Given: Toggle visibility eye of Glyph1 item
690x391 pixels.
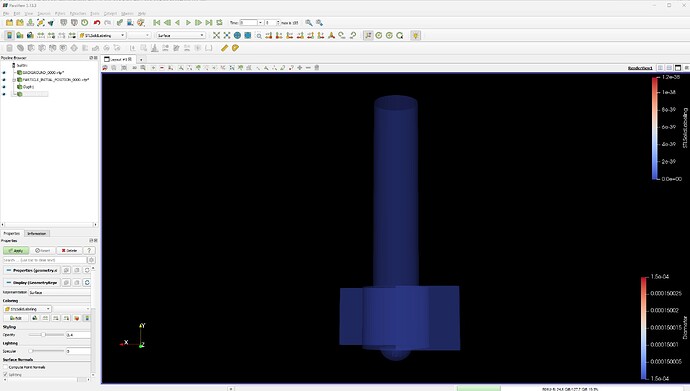Looking at the screenshot, I should 4,87.
